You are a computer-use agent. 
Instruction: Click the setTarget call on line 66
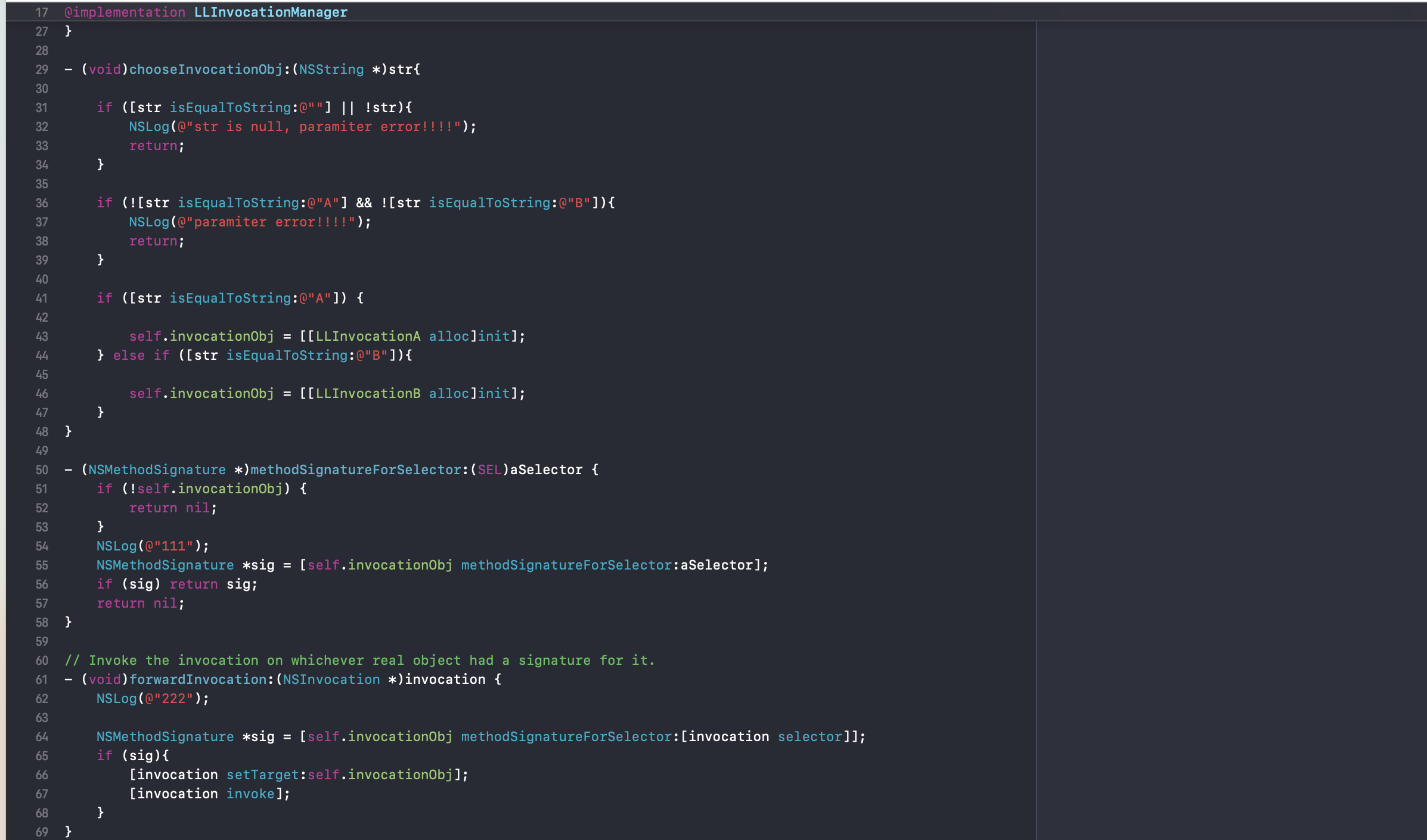[263, 774]
